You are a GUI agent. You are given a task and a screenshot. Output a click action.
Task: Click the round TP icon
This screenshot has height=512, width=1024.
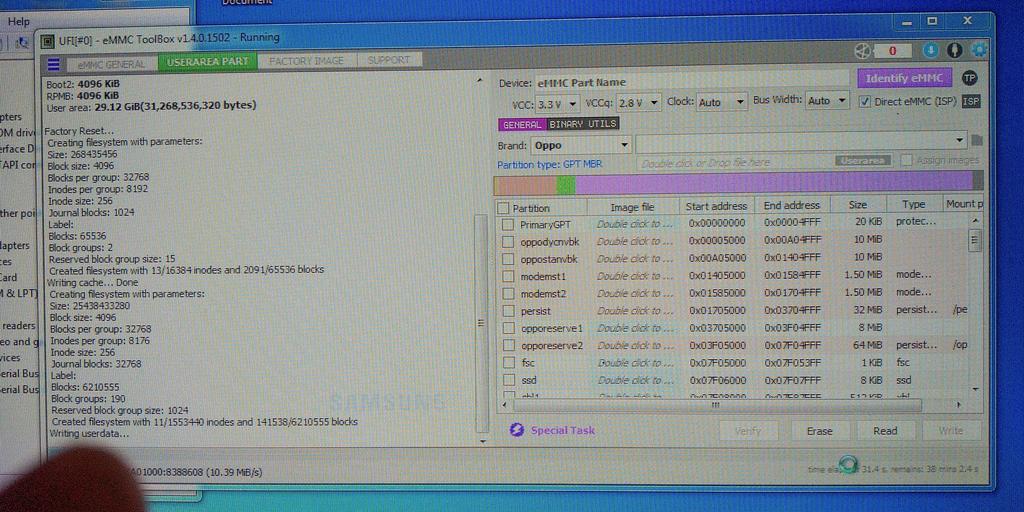click(x=970, y=78)
